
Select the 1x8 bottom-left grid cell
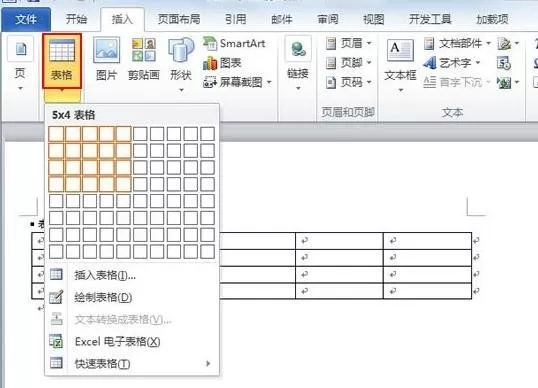tap(56, 251)
